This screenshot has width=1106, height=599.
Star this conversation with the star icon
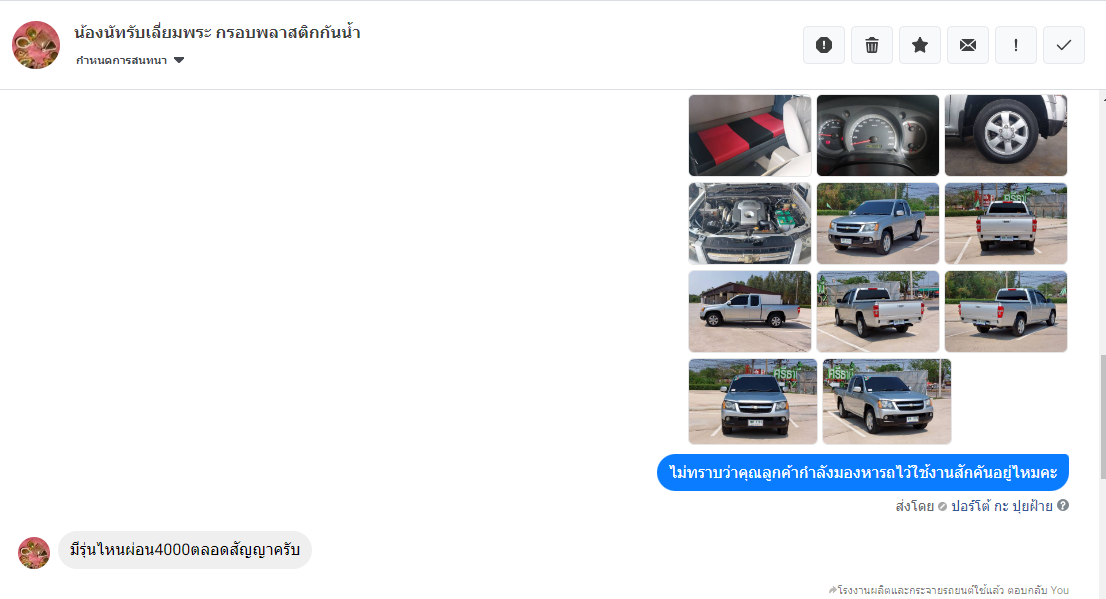click(x=920, y=45)
